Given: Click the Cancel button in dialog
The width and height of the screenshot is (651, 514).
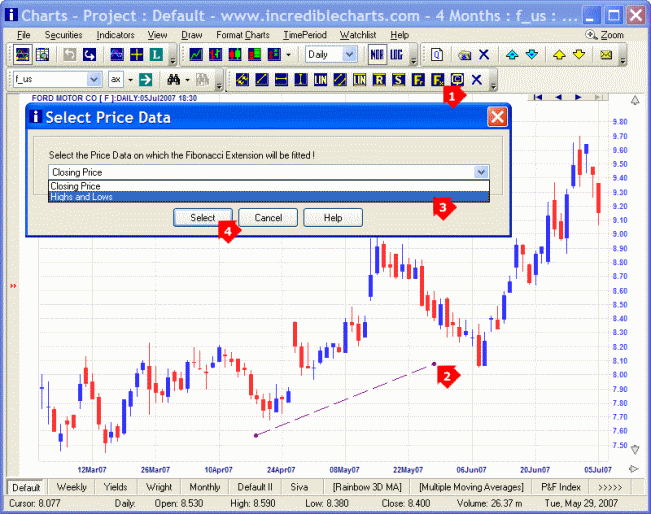Looking at the screenshot, I should [268, 218].
